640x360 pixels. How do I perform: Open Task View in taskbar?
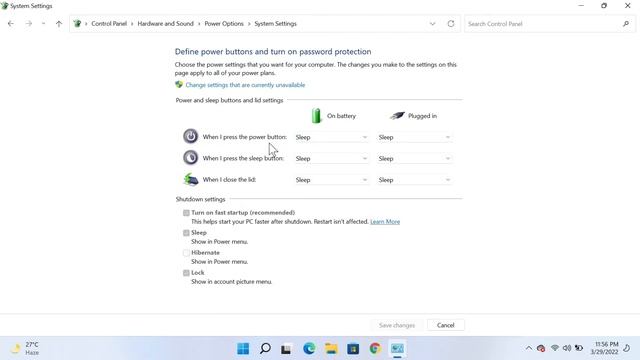(x=286, y=349)
